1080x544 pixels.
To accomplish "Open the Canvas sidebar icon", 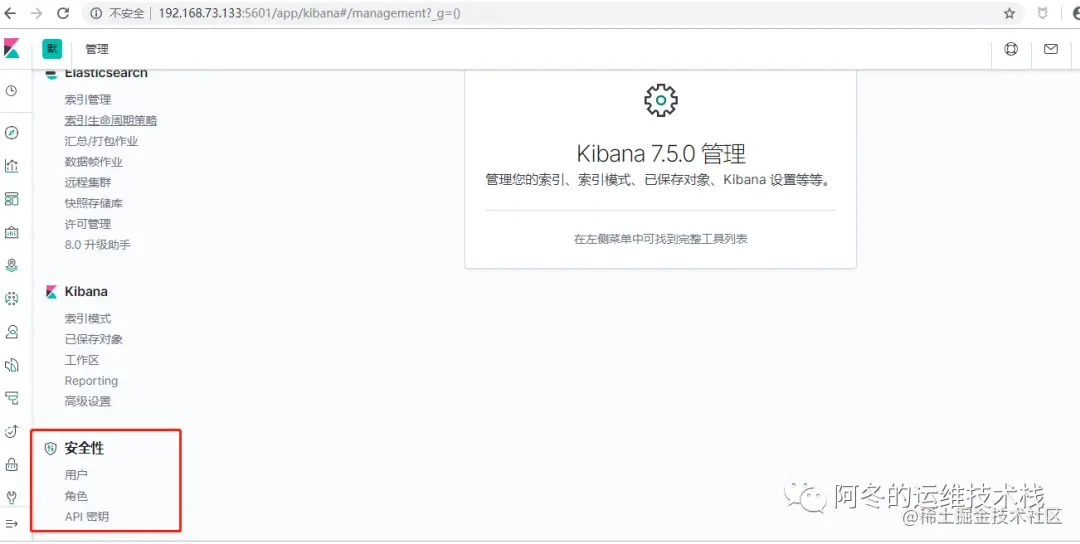I will click(11, 232).
